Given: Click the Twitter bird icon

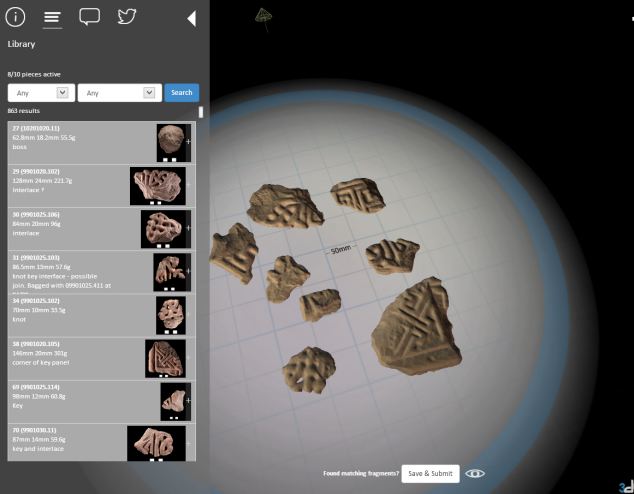Looking at the screenshot, I should pyautogui.click(x=126, y=17).
